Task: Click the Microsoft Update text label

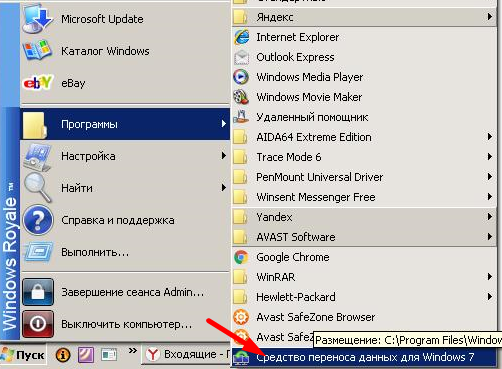Action: pos(102,19)
